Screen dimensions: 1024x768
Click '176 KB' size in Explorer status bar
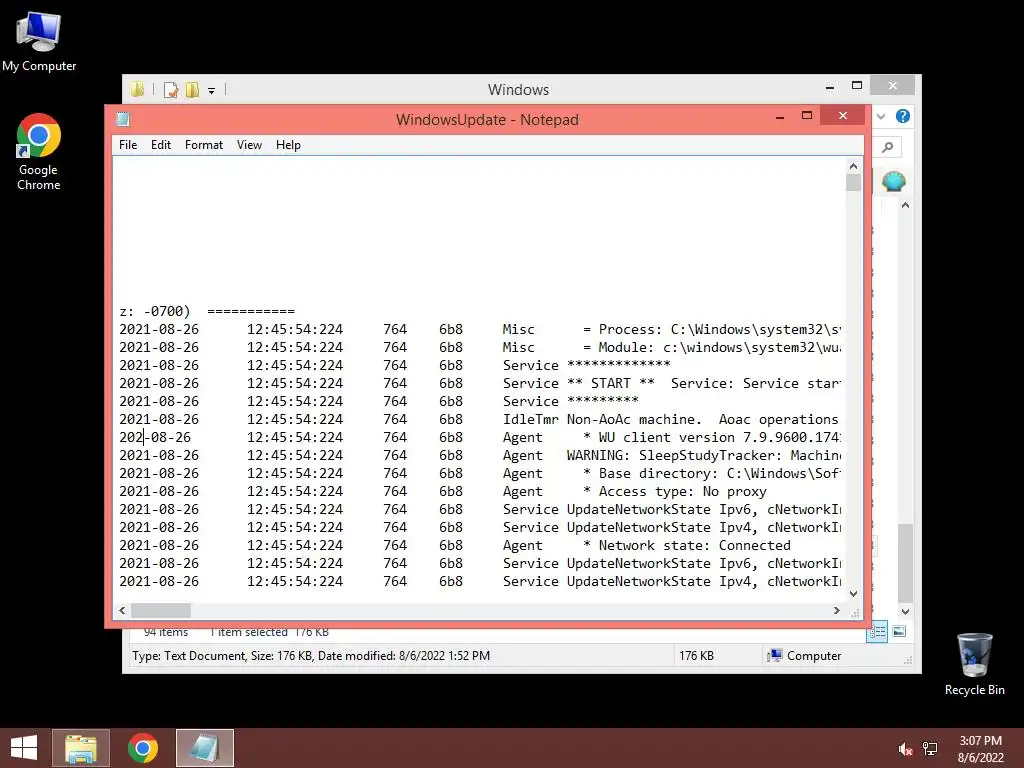tap(696, 656)
